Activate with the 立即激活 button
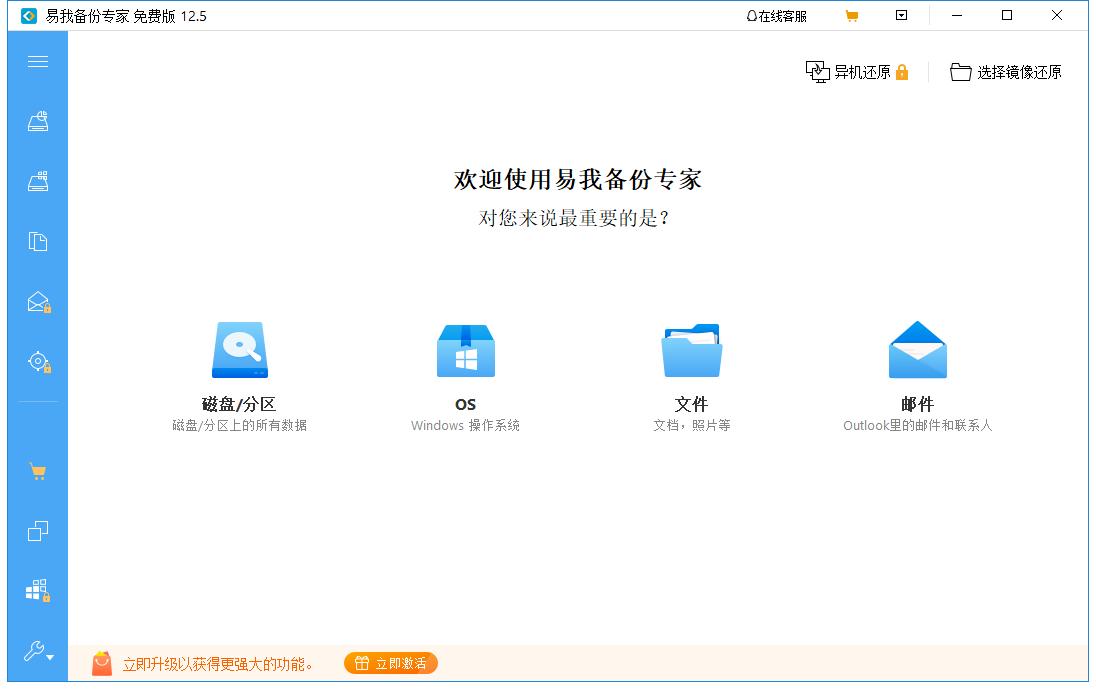The height and width of the screenshot is (689, 1096). (x=390, y=662)
